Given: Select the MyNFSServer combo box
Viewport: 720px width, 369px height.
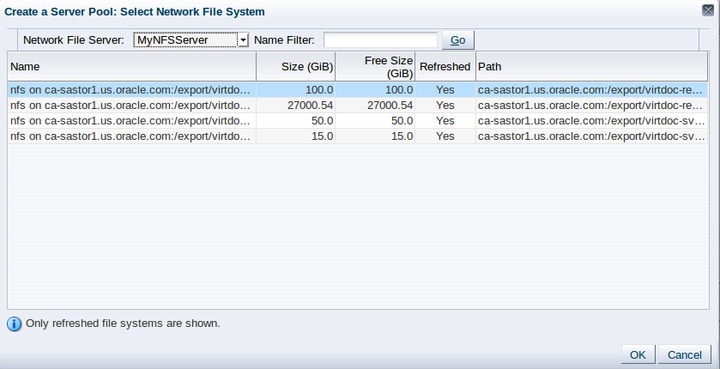Looking at the screenshot, I should tap(191, 40).
